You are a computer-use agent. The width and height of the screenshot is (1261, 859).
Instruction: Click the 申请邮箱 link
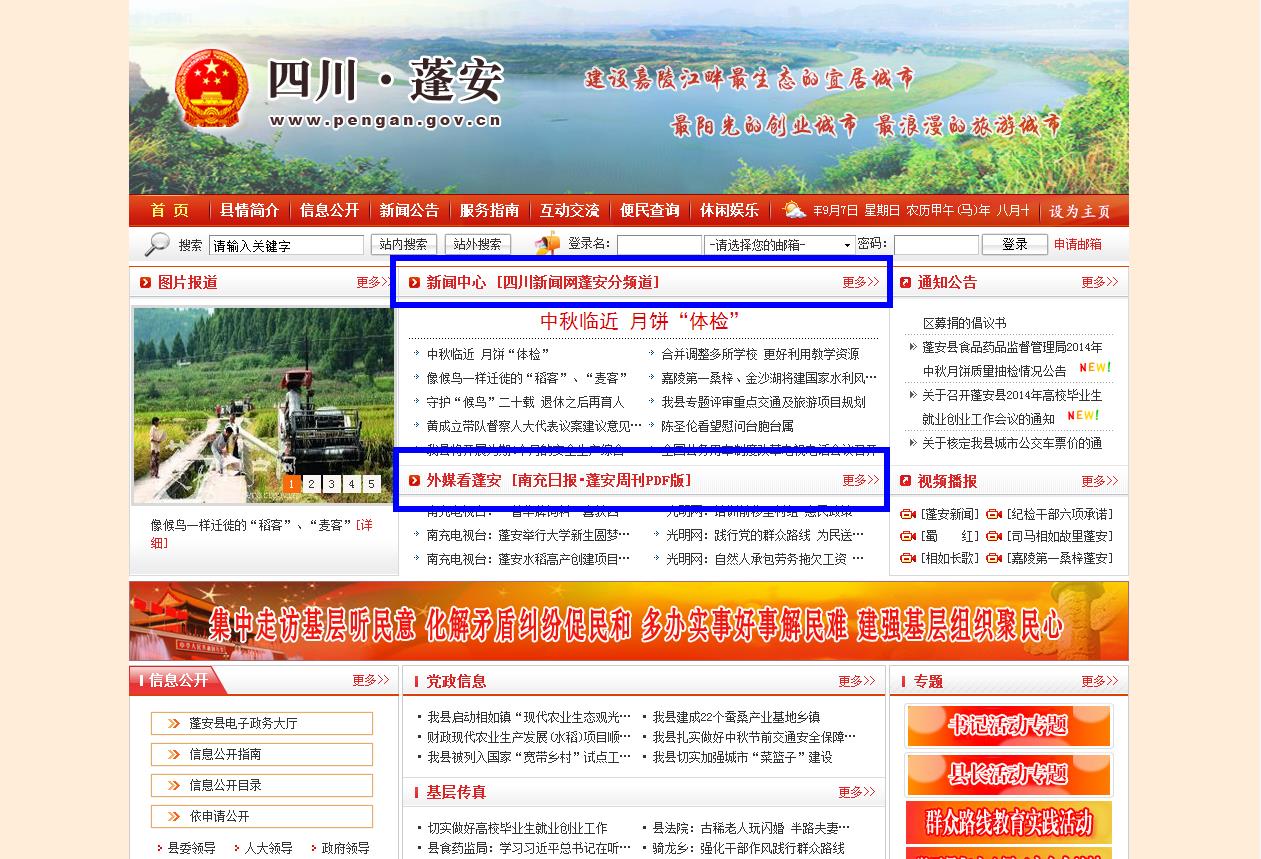(x=1077, y=244)
